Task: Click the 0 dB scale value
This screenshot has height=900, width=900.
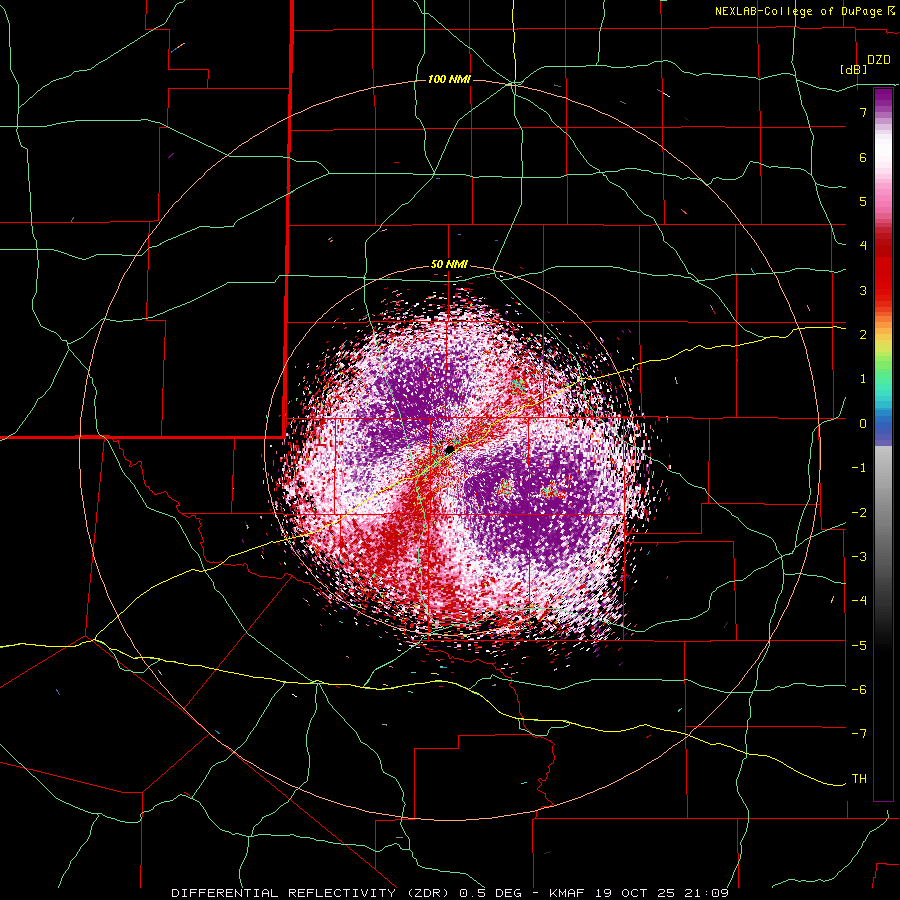Action: (x=863, y=424)
